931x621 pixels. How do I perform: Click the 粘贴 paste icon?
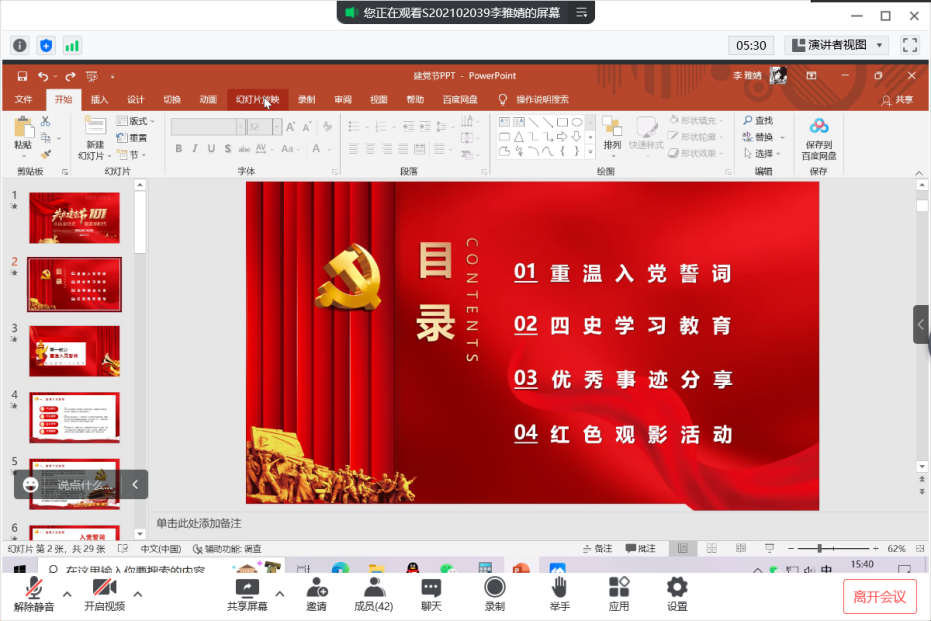[23, 128]
